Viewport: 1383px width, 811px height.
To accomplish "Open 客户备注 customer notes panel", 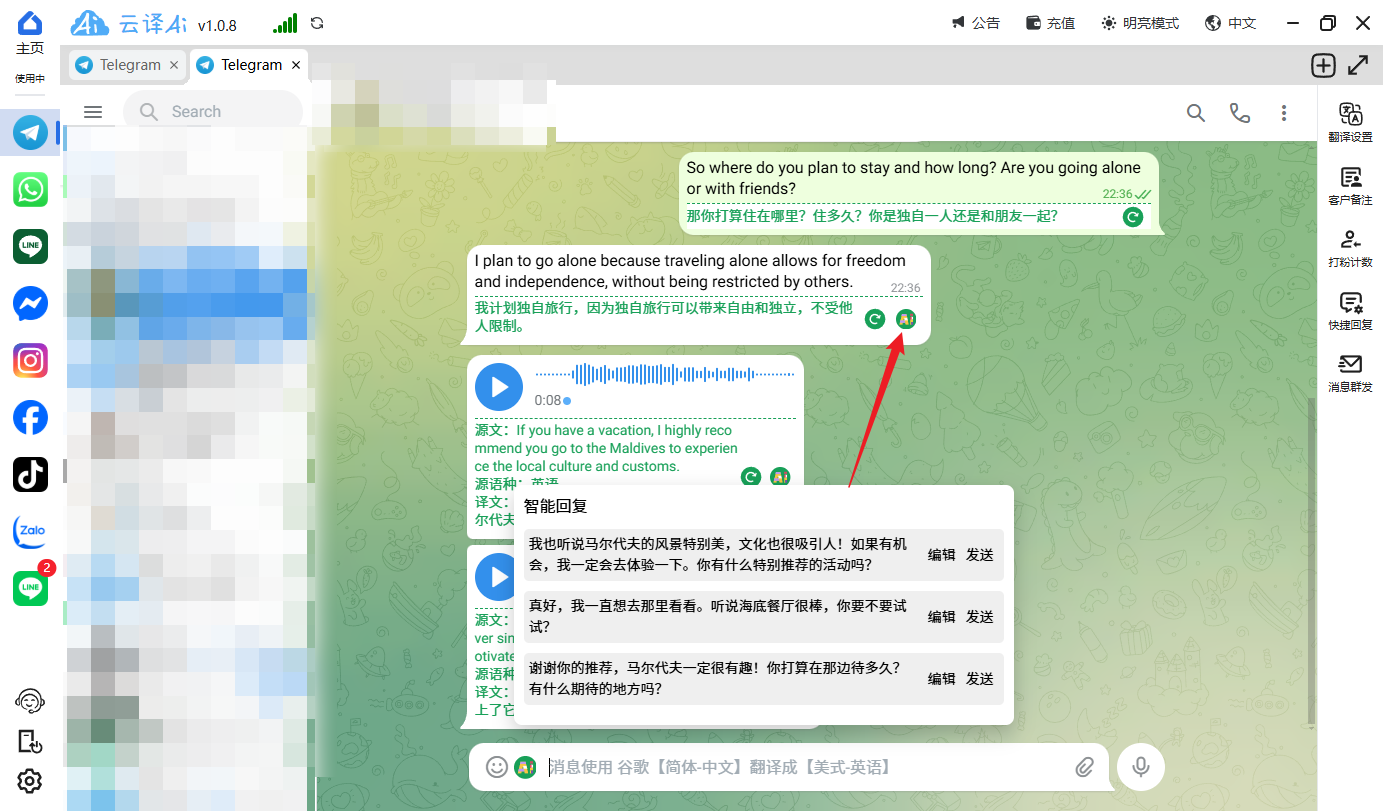I will point(1350,185).
